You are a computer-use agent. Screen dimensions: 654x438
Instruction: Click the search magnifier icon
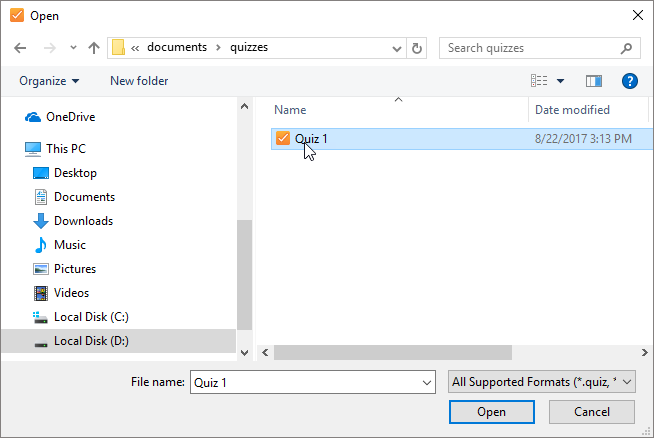coord(626,48)
